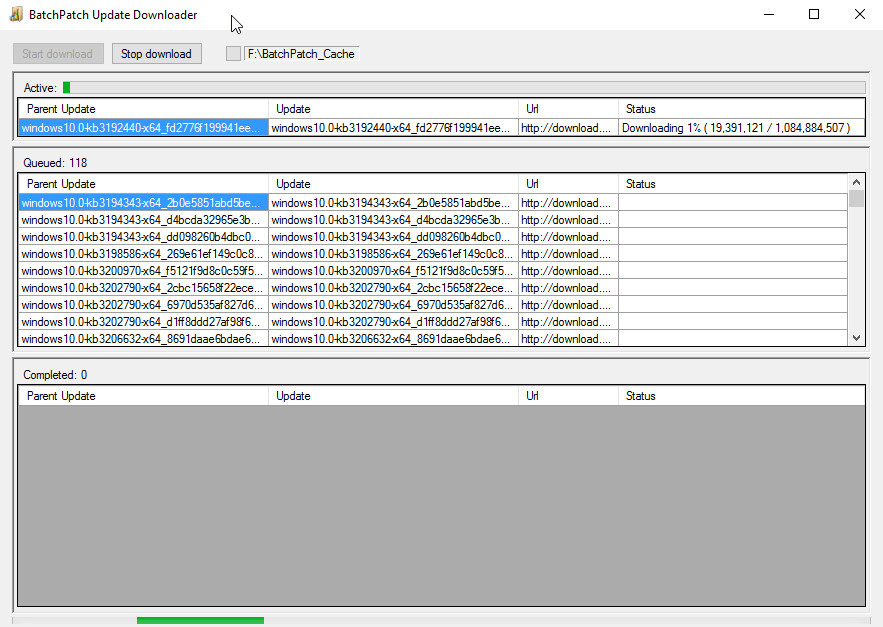This screenshot has height=627, width=883.
Task: Click the Queued list scroll-down arrow
Action: point(856,338)
